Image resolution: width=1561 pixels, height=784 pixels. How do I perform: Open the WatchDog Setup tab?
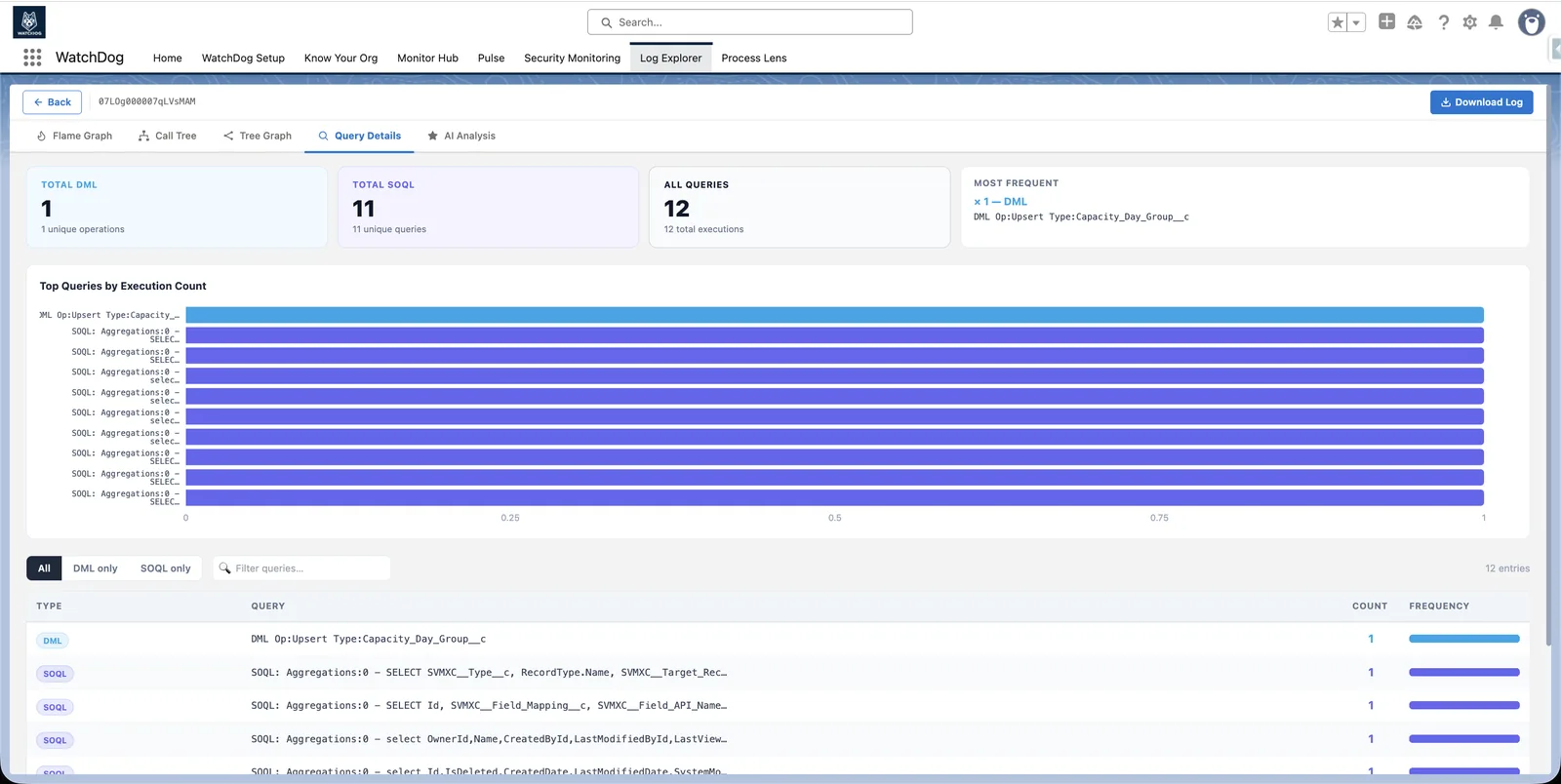tap(243, 58)
